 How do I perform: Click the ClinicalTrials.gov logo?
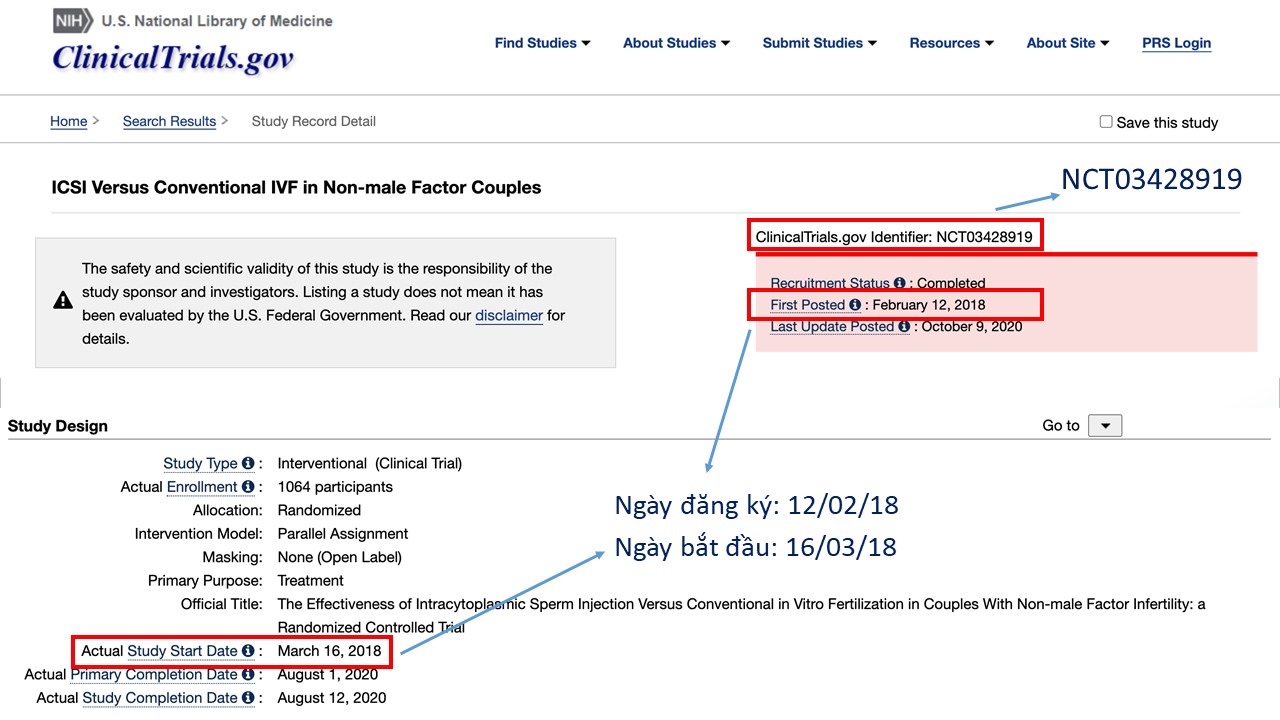[173, 57]
